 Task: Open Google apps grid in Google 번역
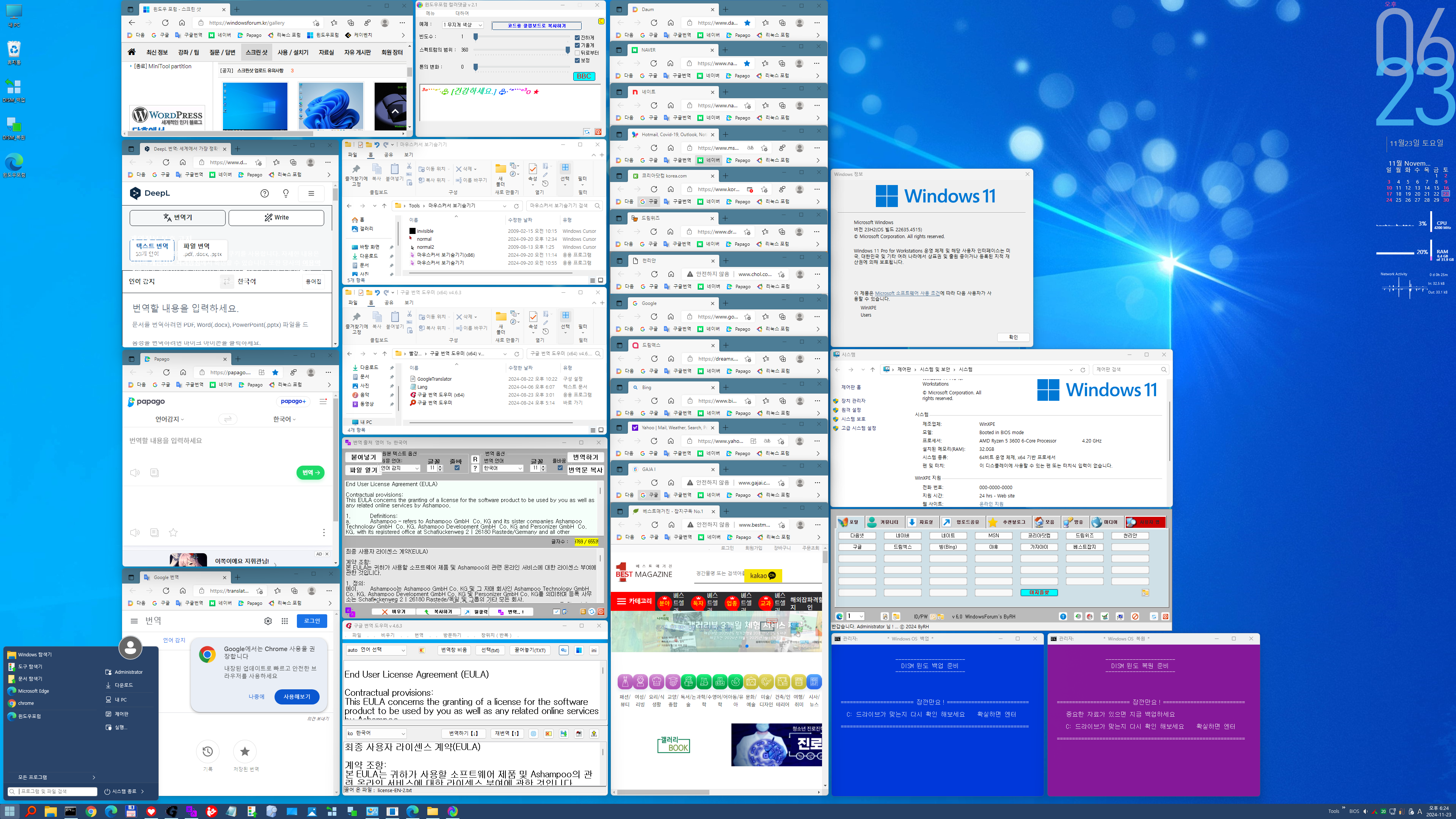click(285, 621)
